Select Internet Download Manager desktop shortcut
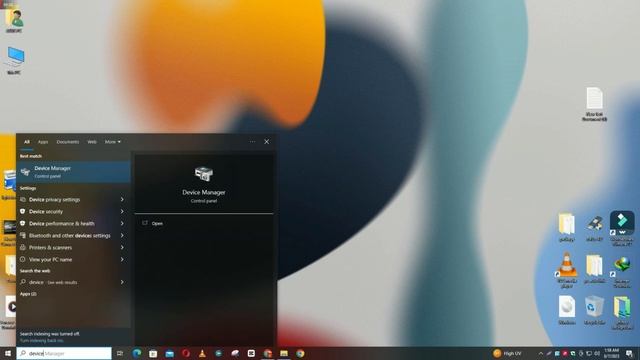This screenshot has height=360, width=640. pyautogui.click(x=622, y=271)
